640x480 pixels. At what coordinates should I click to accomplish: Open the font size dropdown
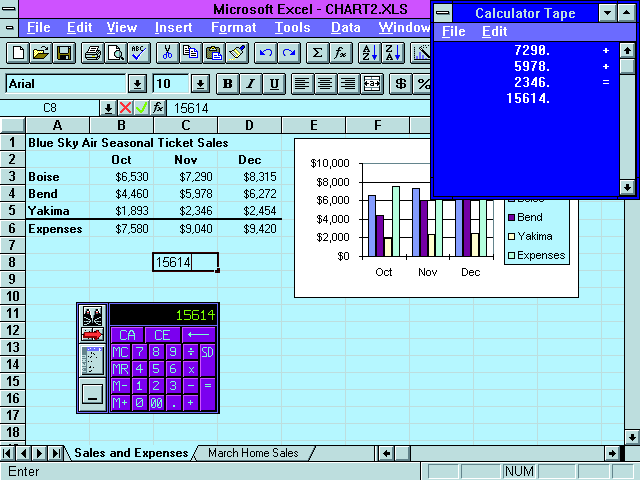(x=199, y=84)
